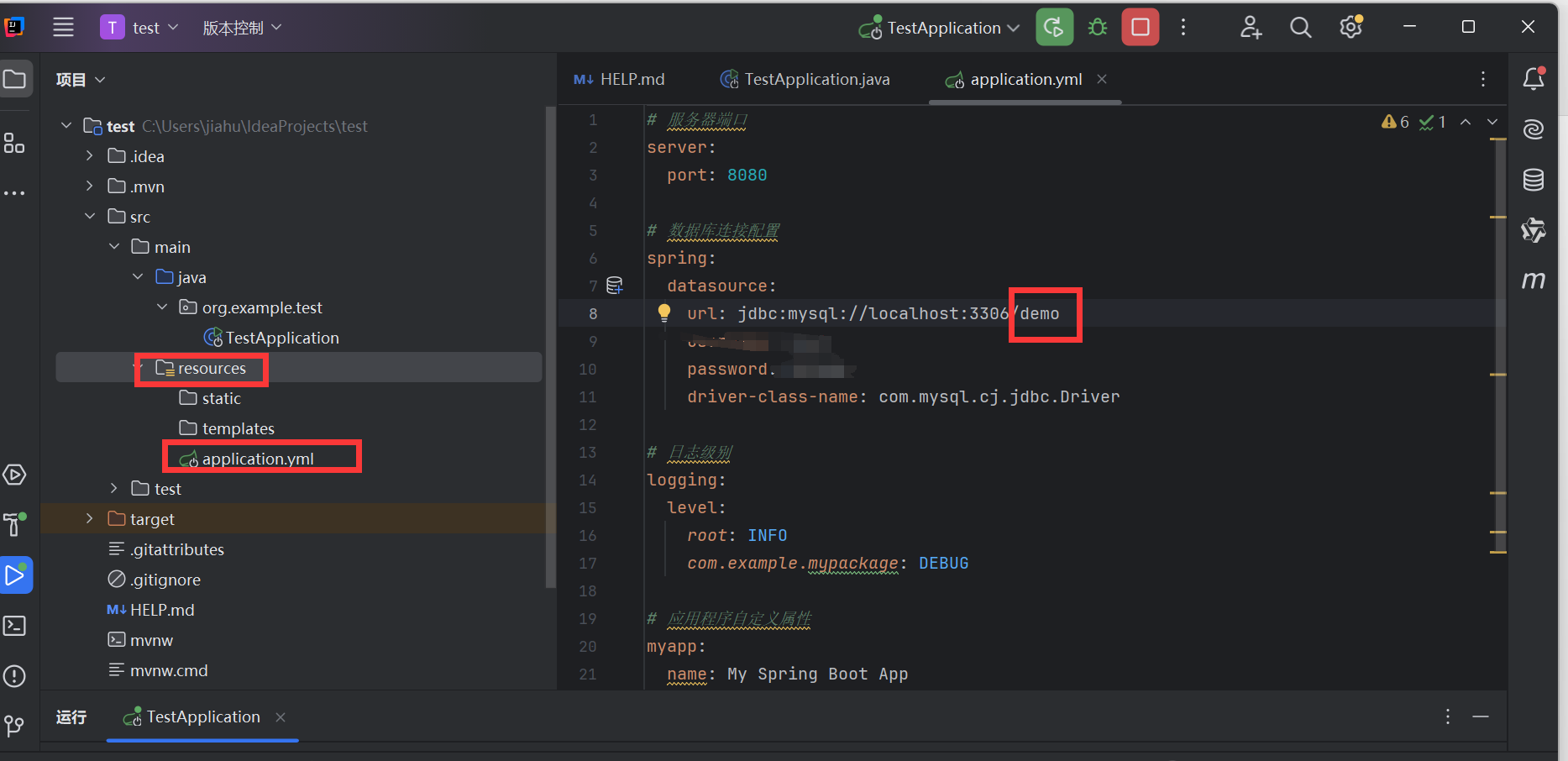
Task: Run TestApplication using the green run button
Action: pyautogui.click(x=1054, y=27)
